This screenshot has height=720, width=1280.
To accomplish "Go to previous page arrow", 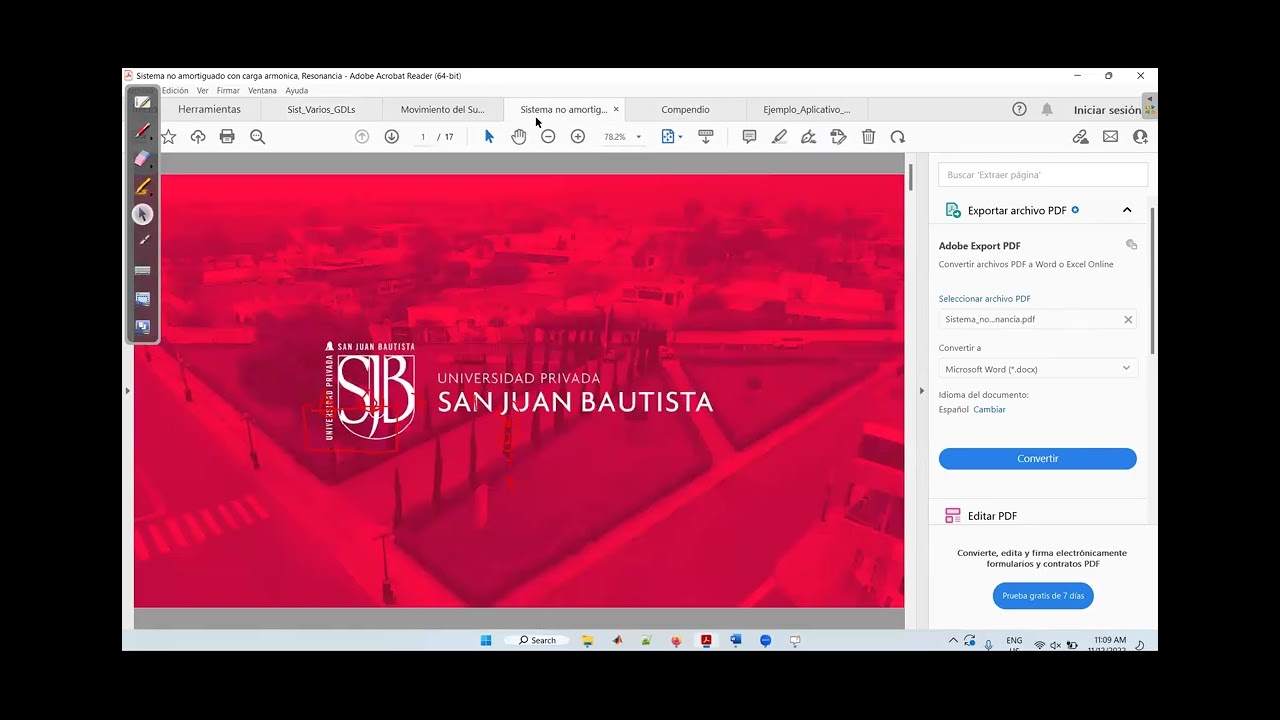I will 362,137.
